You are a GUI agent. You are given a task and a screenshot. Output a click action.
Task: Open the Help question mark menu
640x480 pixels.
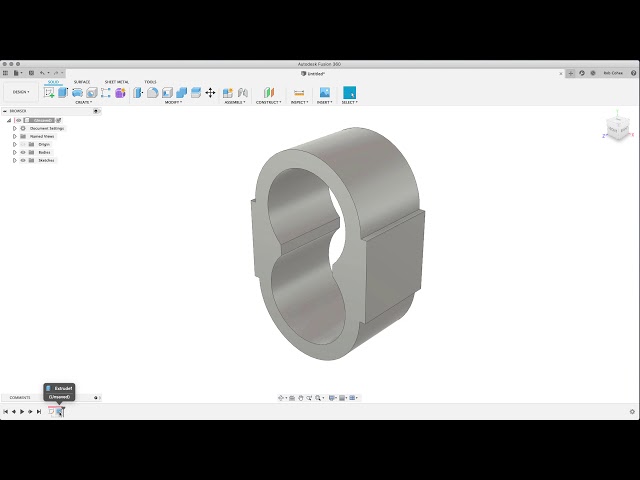pyautogui.click(x=633, y=73)
